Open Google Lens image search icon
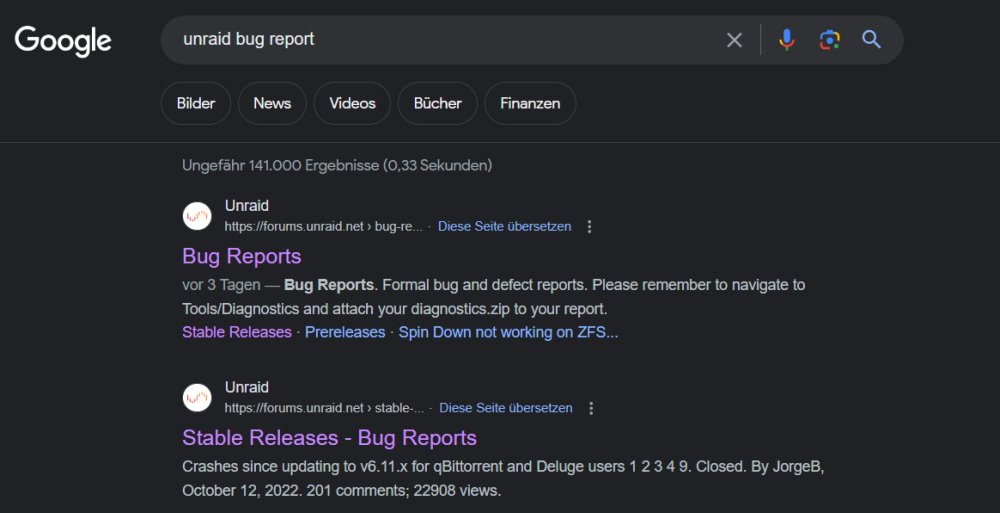Viewport: 1000px width, 513px height. pyautogui.click(x=829, y=40)
